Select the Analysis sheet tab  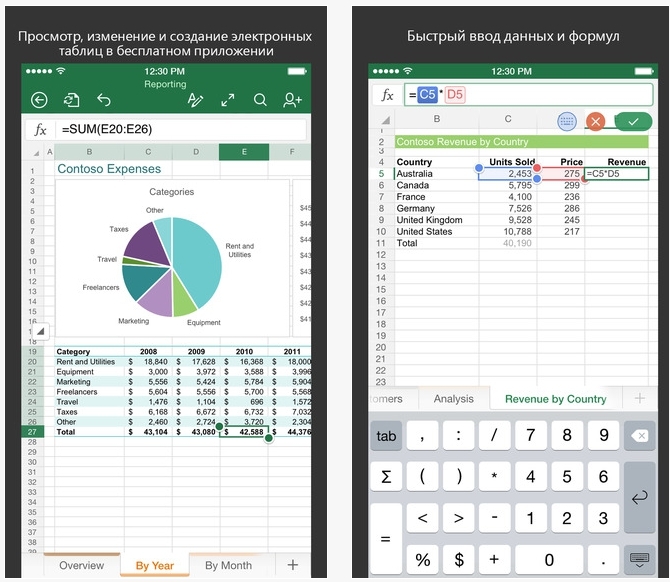(453, 398)
